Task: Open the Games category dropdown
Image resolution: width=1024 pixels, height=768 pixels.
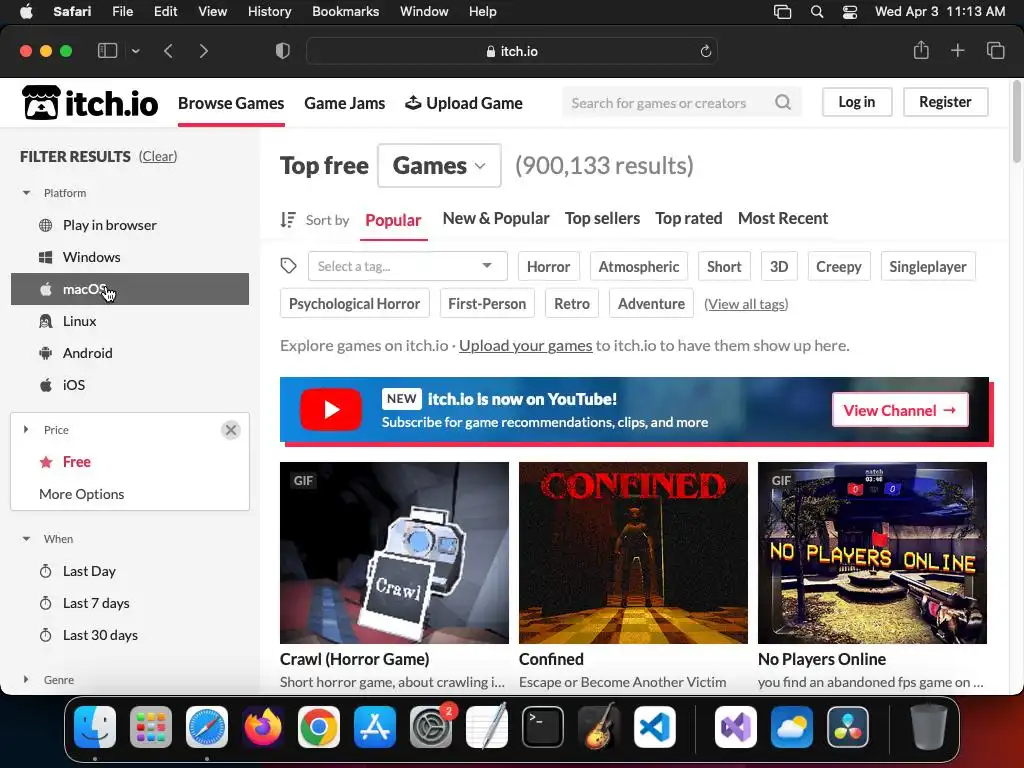Action: (x=440, y=166)
